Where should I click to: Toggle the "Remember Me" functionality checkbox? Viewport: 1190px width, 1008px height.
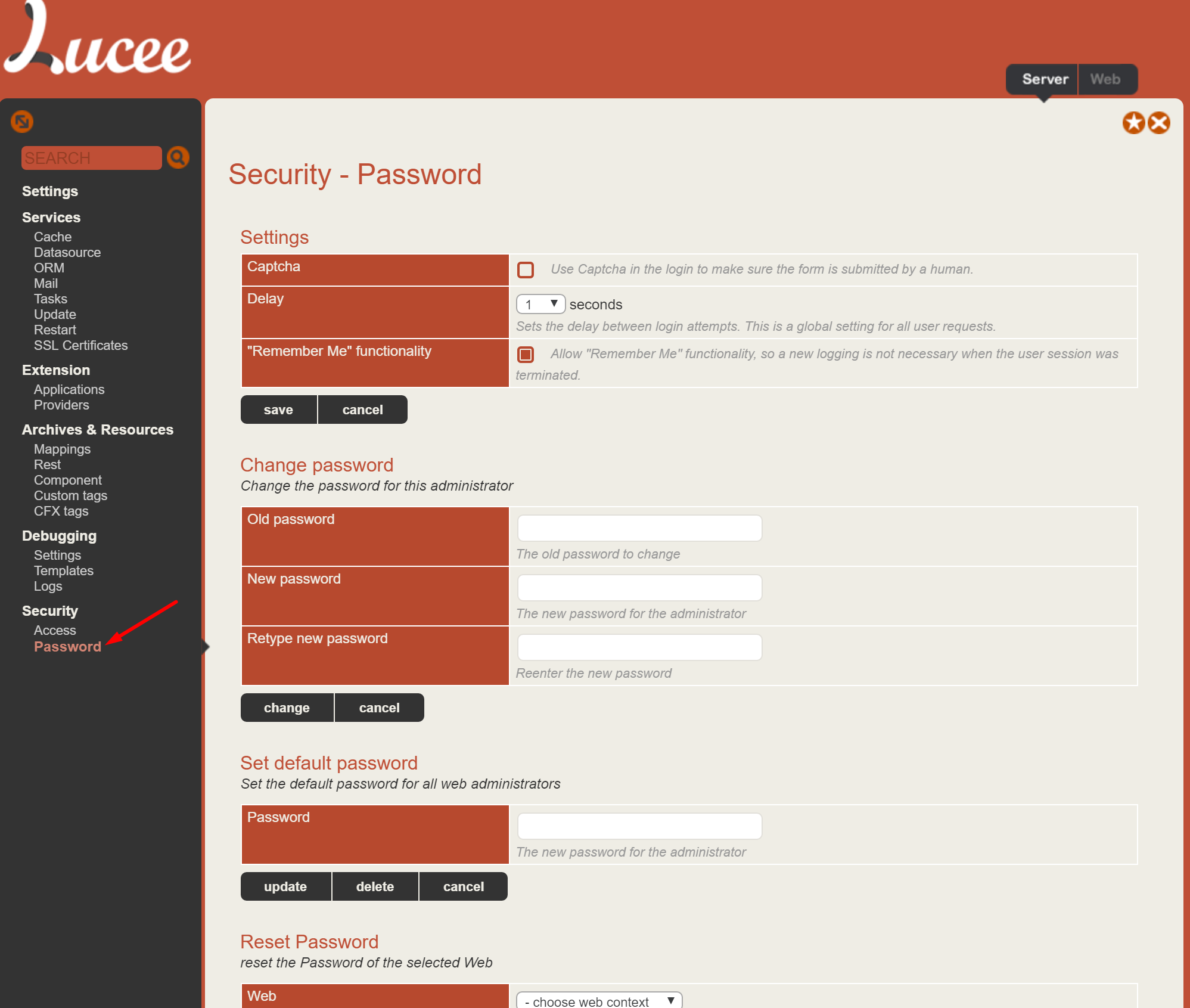point(526,355)
